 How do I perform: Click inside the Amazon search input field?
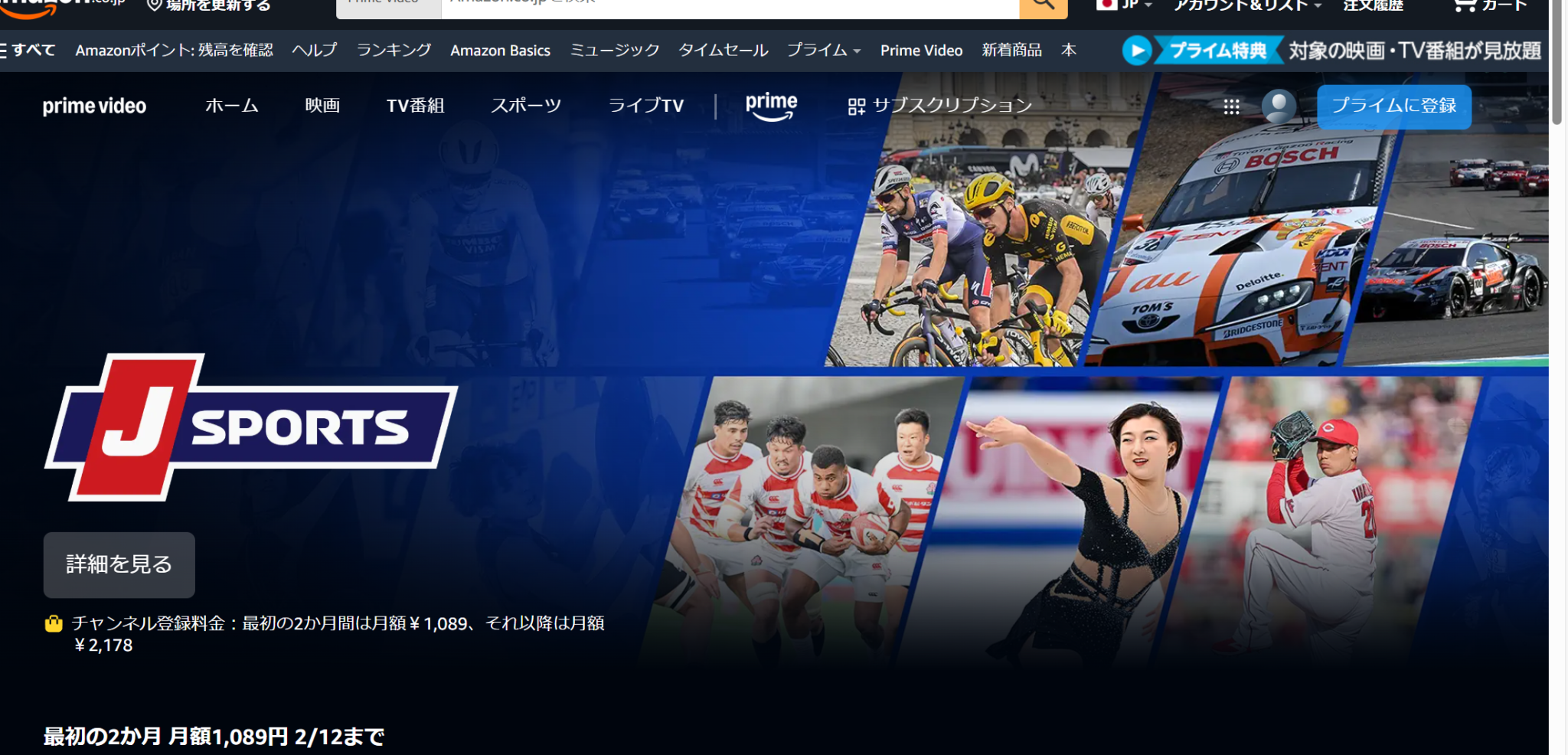(689, 5)
